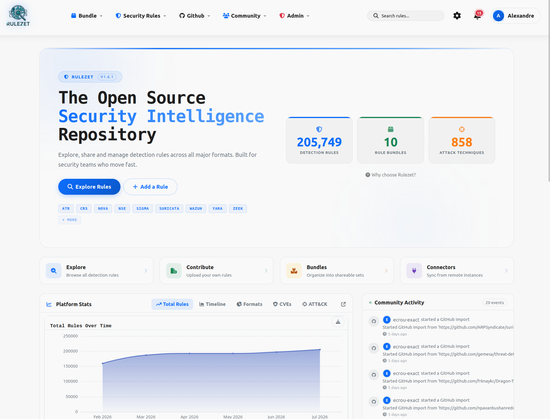
Task: Open the settings gear icon
Action: [x=457, y=16]
